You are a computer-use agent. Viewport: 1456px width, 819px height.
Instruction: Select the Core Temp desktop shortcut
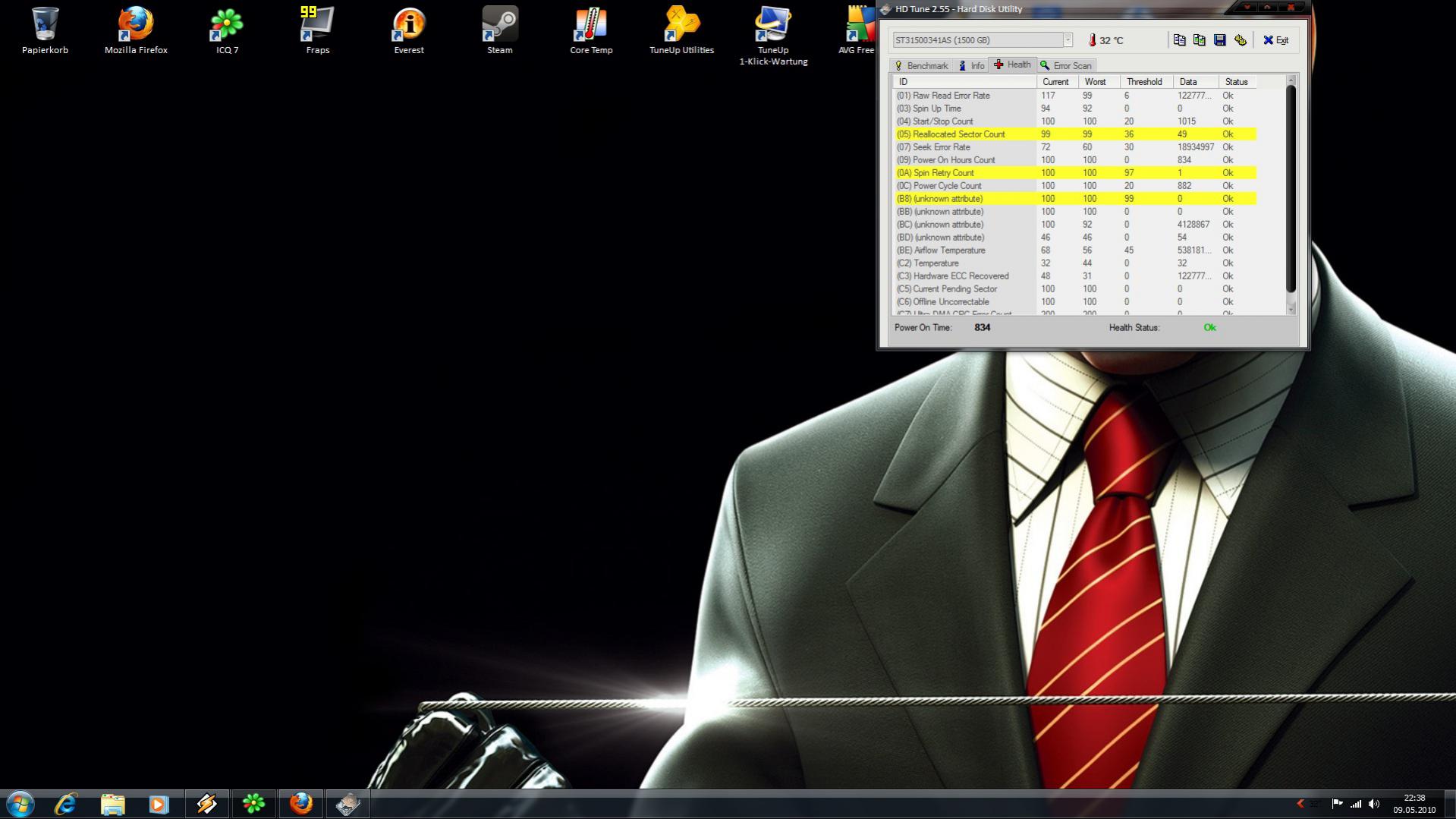(x=591, y=31)
